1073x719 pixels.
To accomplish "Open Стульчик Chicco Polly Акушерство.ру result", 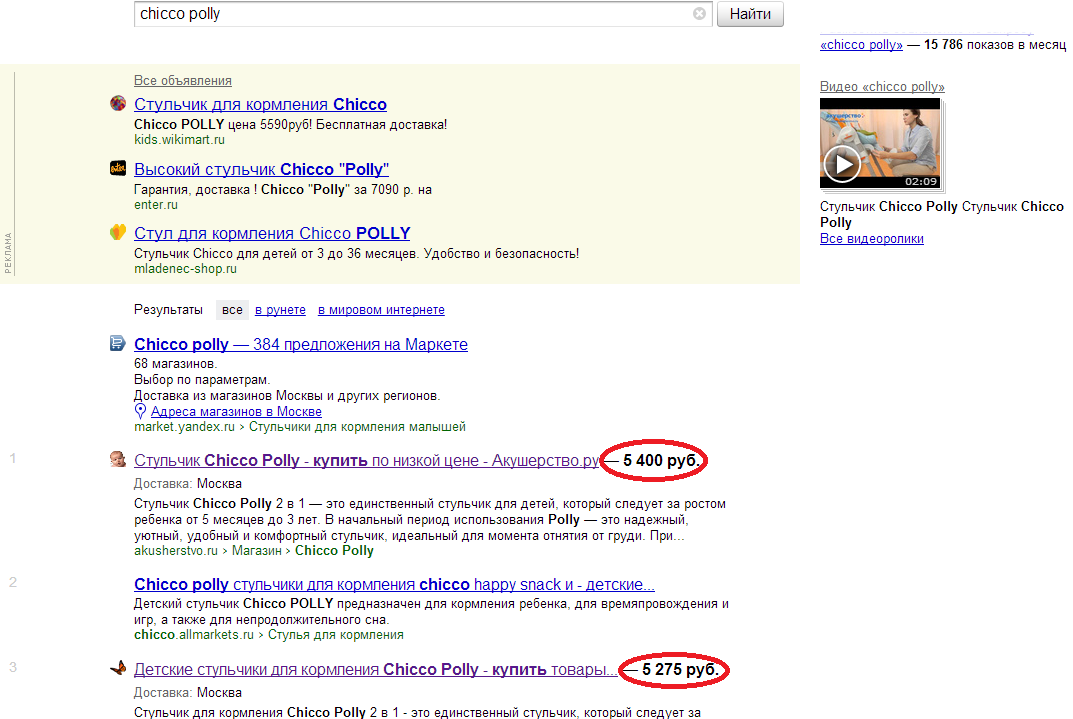I will (x=366, y=460).
